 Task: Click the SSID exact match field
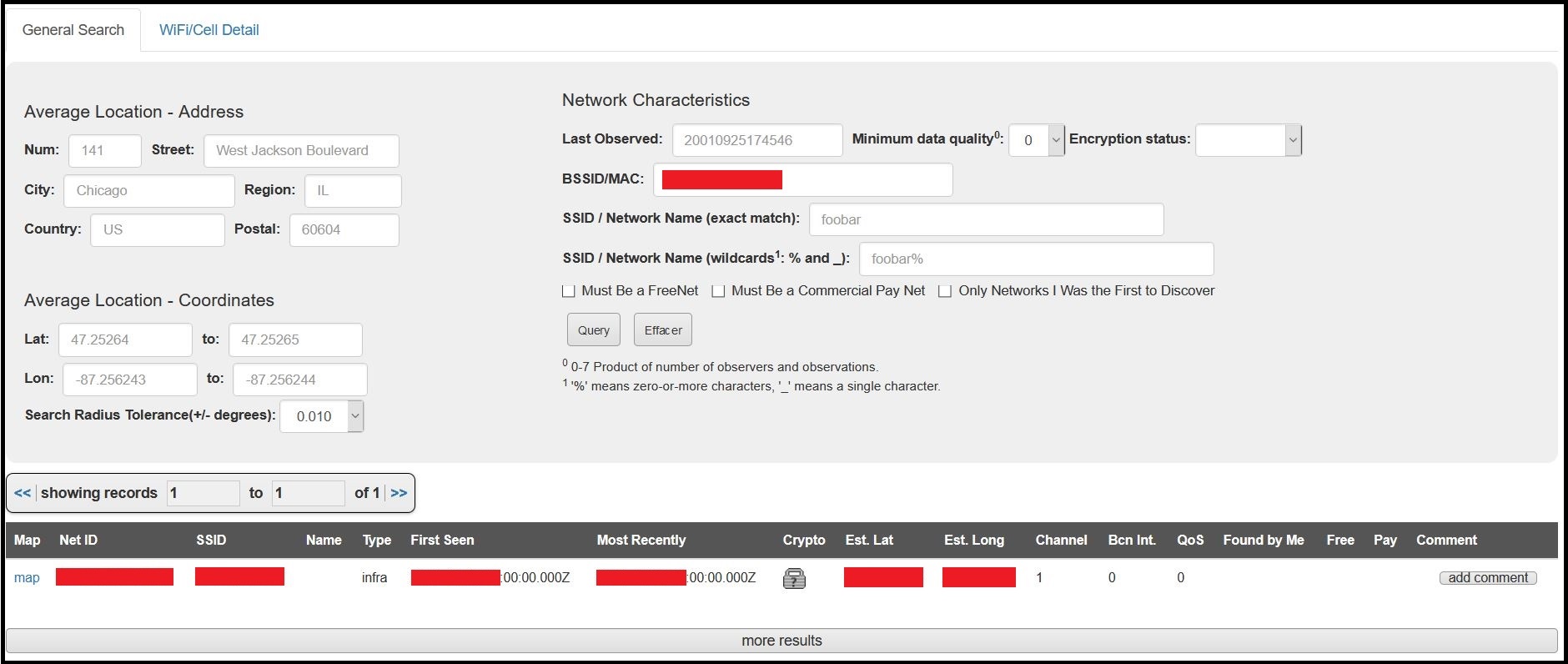pyautogui.click(x=986, y=219)
